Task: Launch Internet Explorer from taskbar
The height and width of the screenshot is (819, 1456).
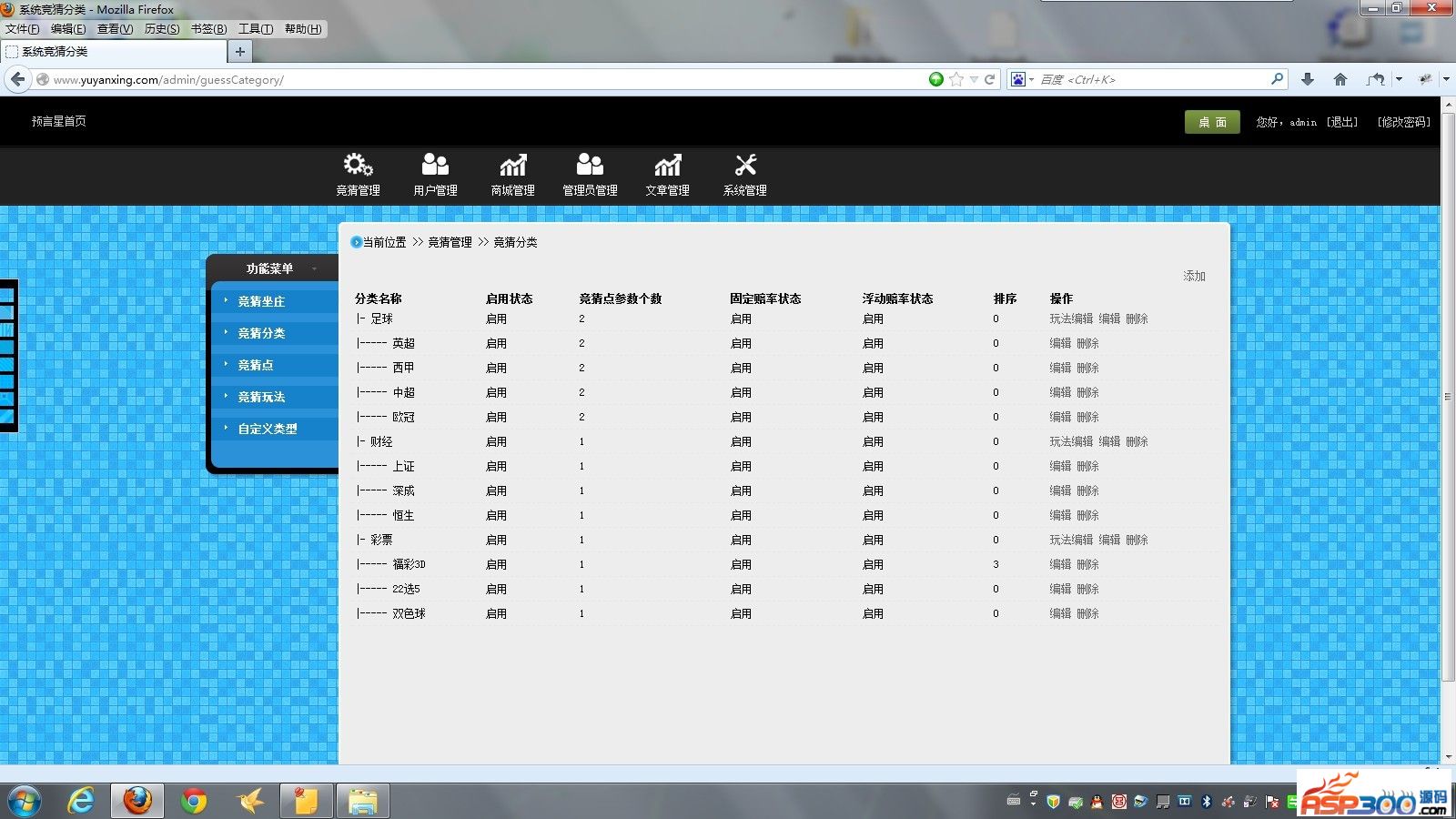Action: (81, 801)
